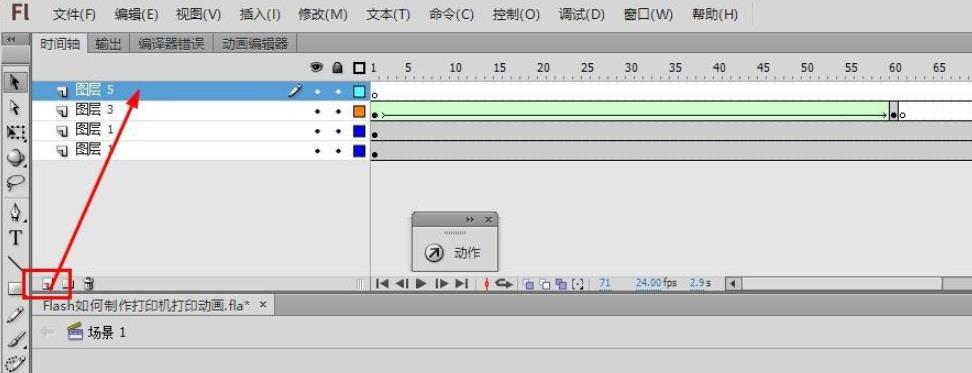This screenshot has height=373, width=972.
Task: Step forward one frame
Action: point(441,284)
